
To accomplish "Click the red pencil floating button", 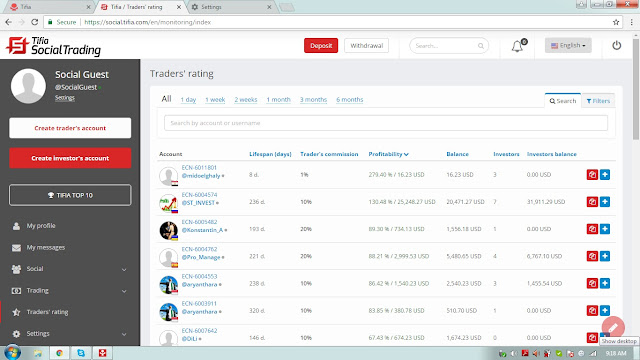I will pos(613,328).
